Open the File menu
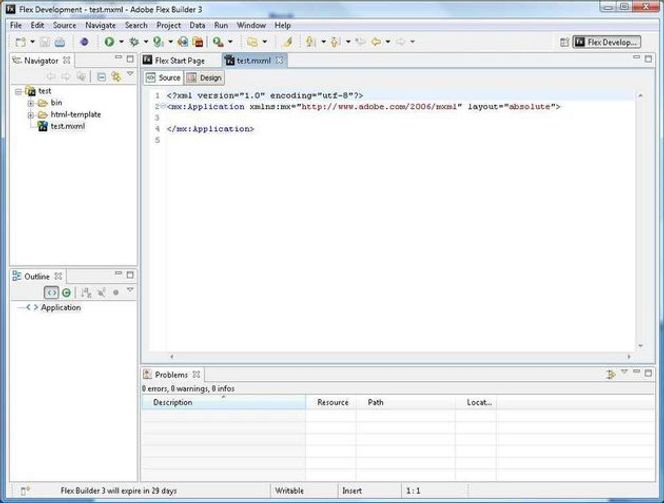664x503 pixels. 16,25
